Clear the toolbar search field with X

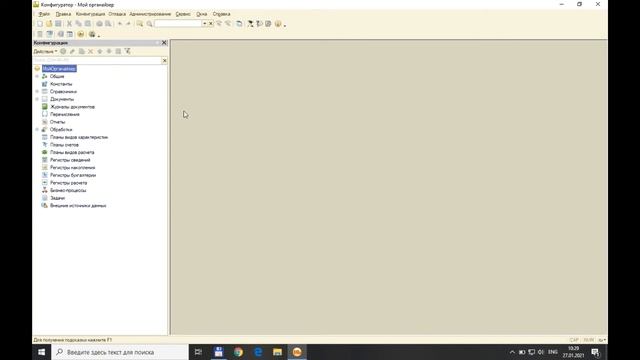[211, 24]
